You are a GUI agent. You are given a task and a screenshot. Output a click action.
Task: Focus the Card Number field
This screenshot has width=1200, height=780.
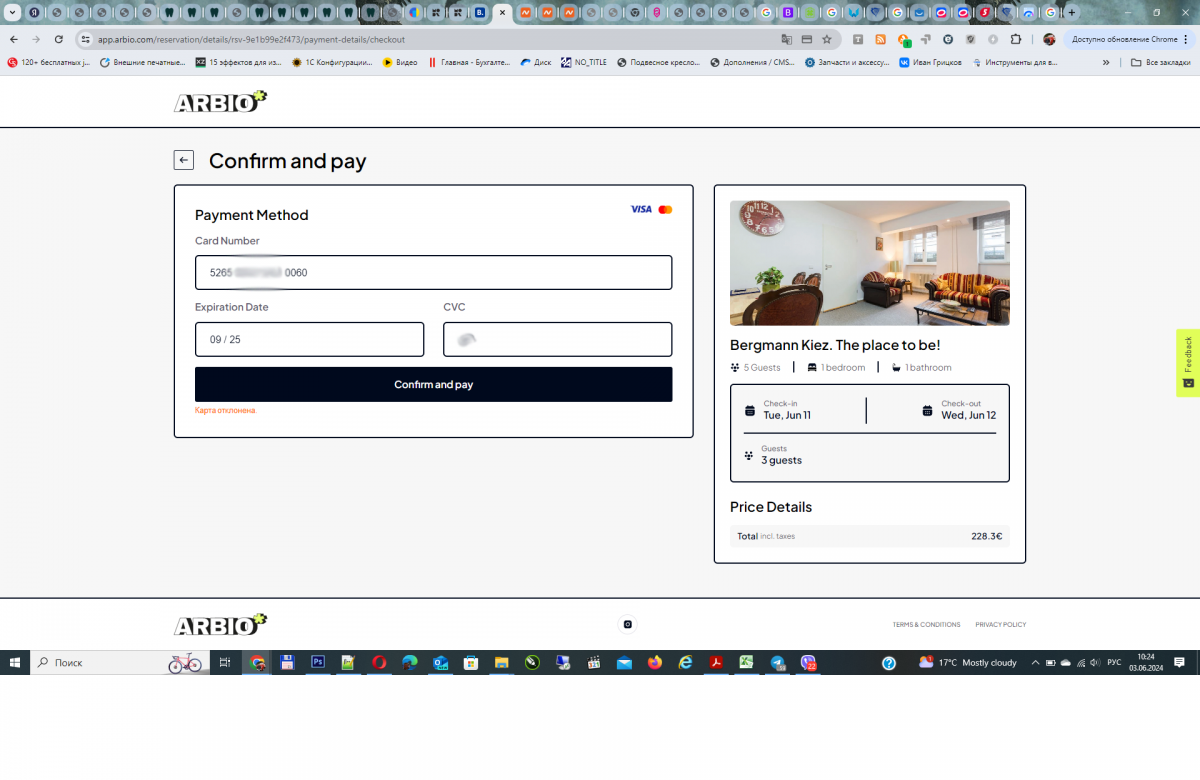coord(433,272)
